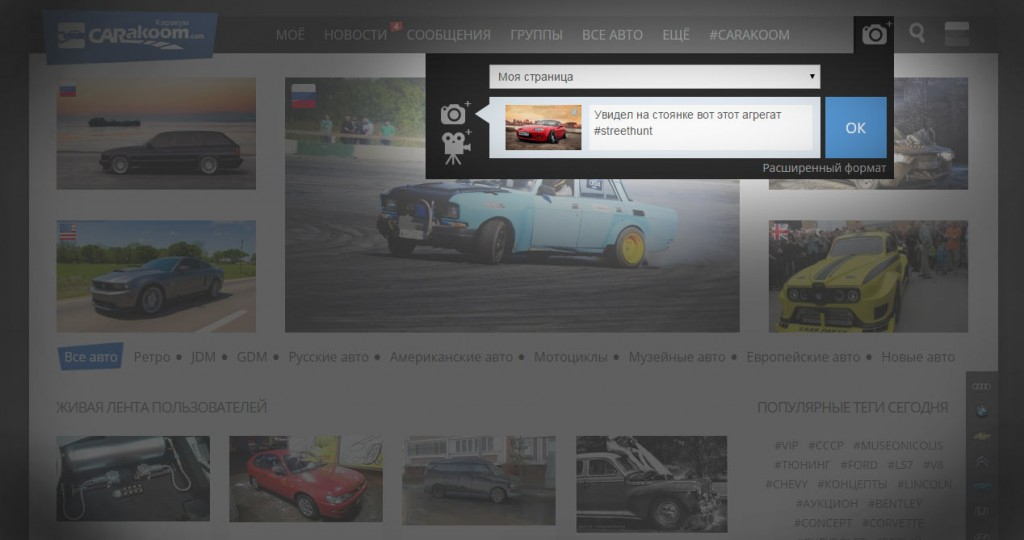Screen dimensions: 1024x540
Task: Open the sunset black wagon car thumbnail
Action: [x=156, y=134]
